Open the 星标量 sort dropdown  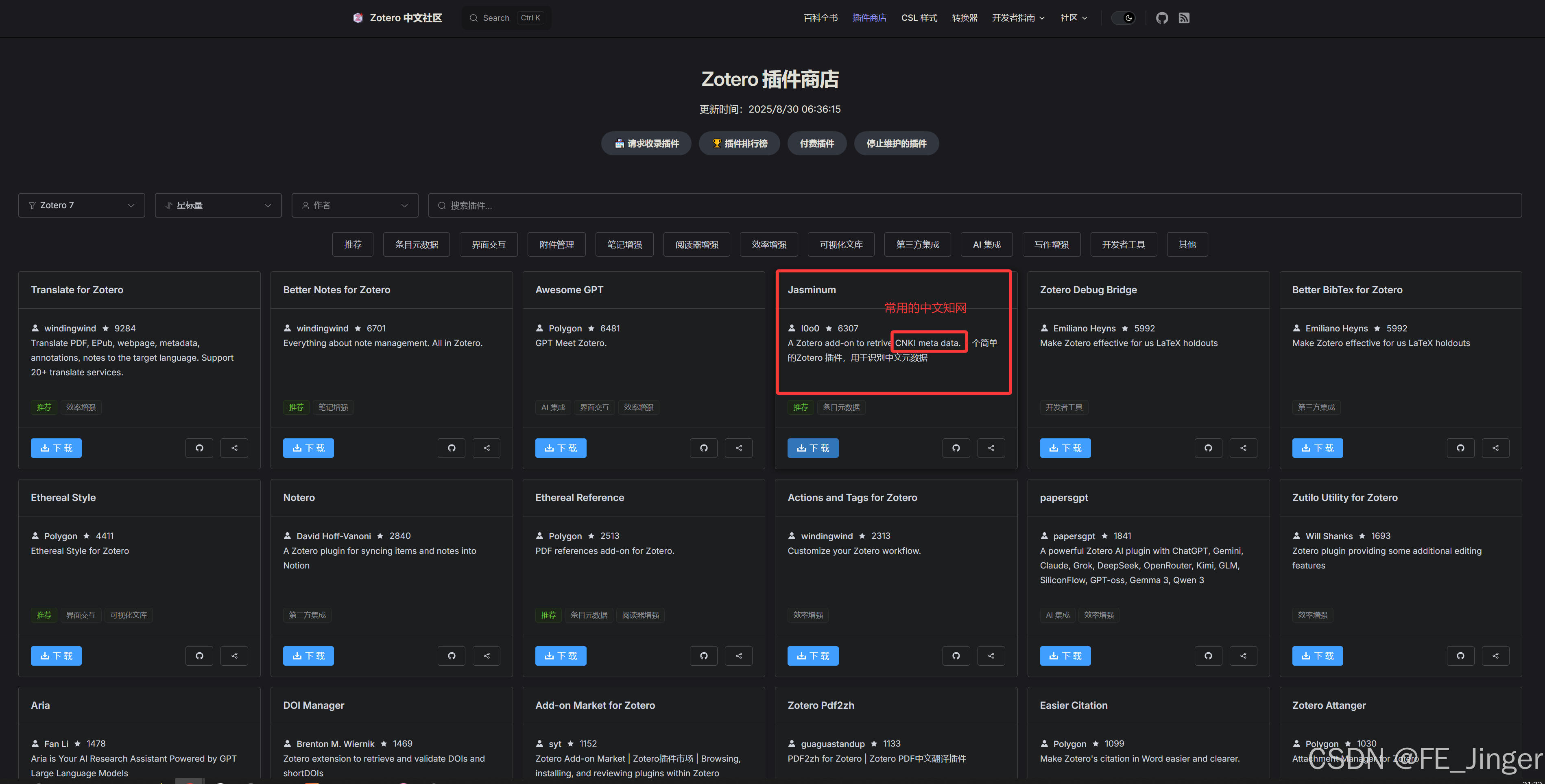point(218,205)
